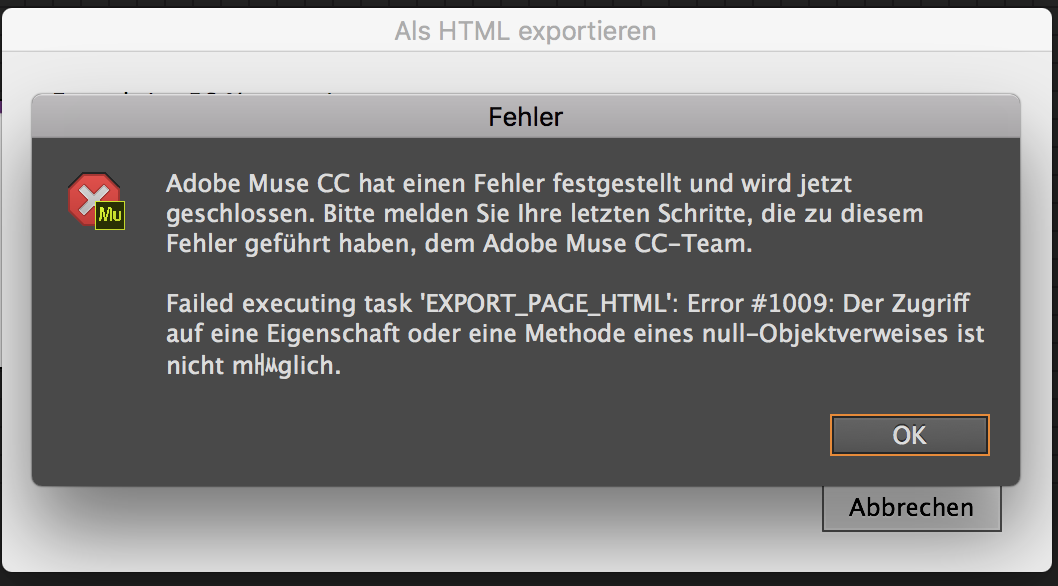Viewport: 1058px width, 586px height.
Task: Click the yellow Mu Adobe Muse badge
Action: point(110,215)
